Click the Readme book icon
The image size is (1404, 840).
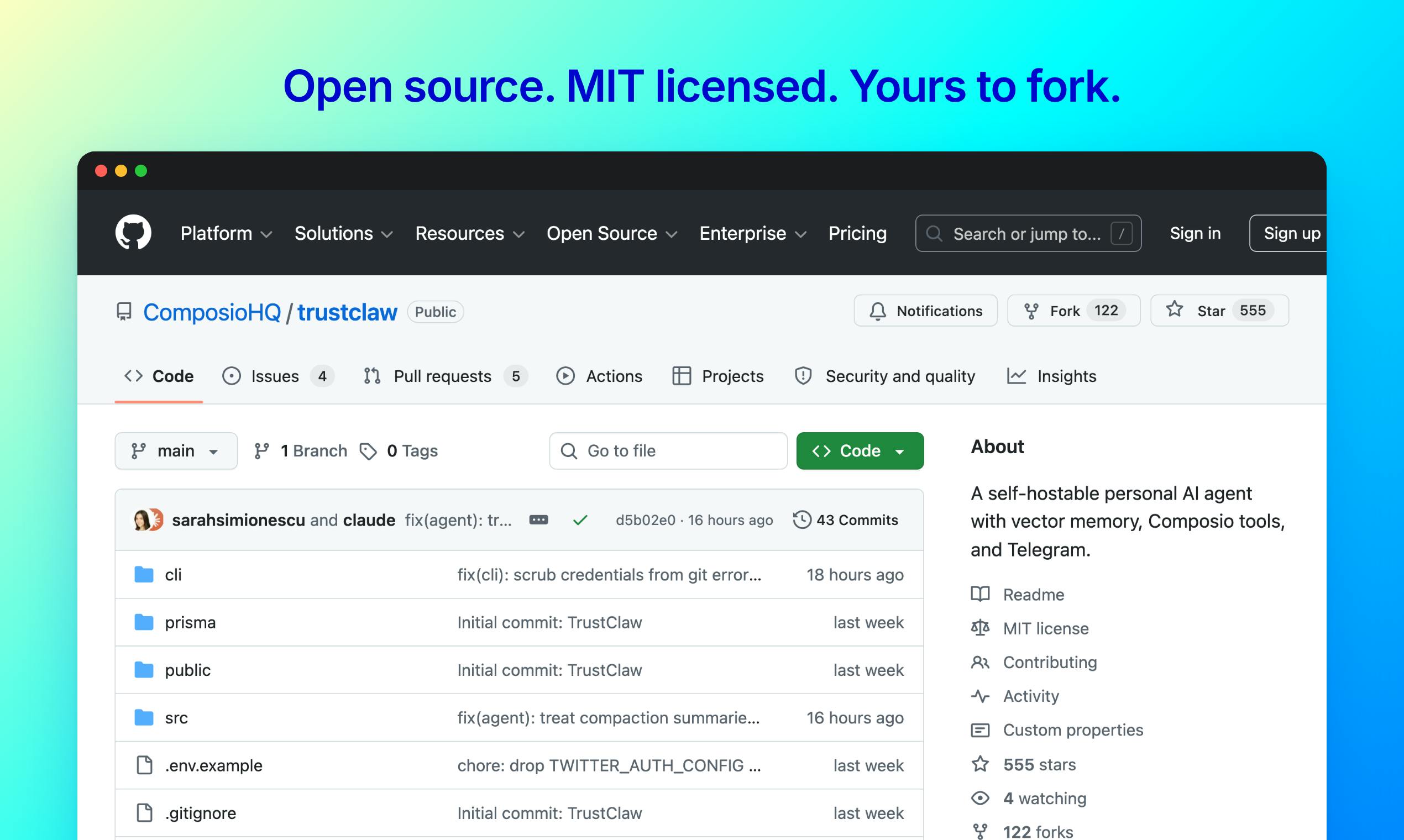(981, 594)
